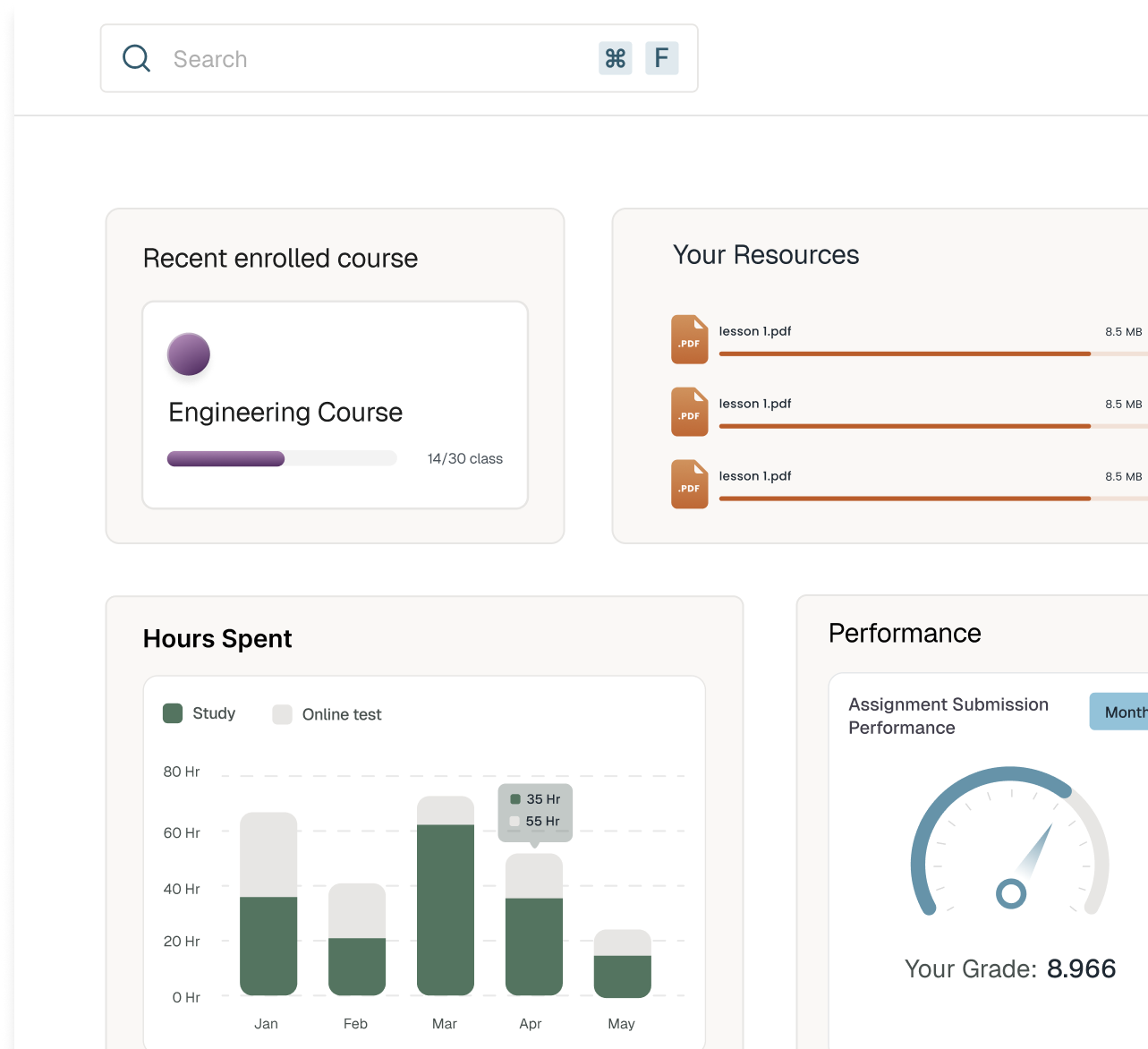Click the gauge needle pivot circle
The image size is (1148, 1049).
(1011, 892)
